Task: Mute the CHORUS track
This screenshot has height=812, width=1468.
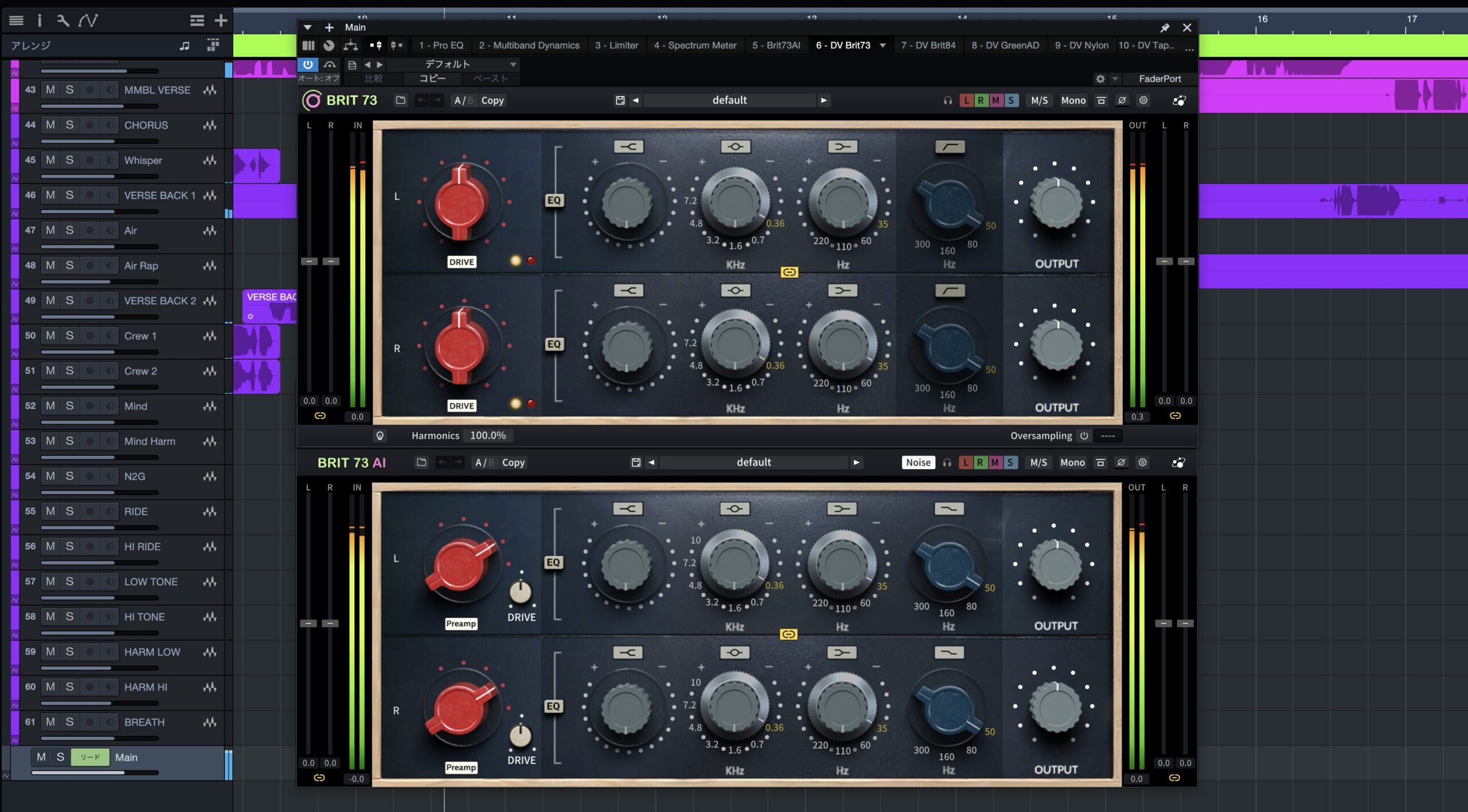Action: [50, 125]
